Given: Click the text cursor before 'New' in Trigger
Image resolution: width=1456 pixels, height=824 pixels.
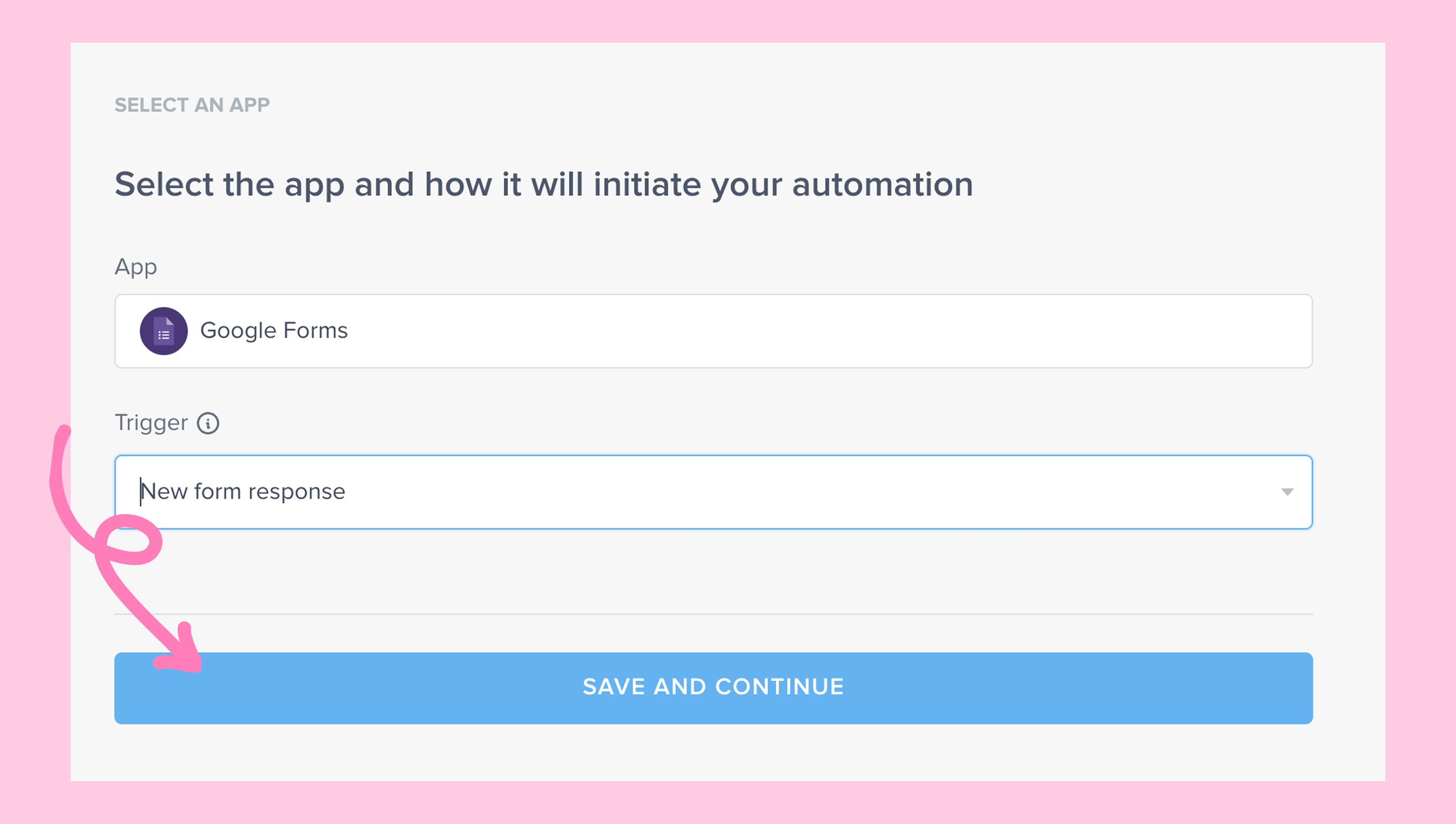Looking at the screenshot, I should [x=140, y=491].
